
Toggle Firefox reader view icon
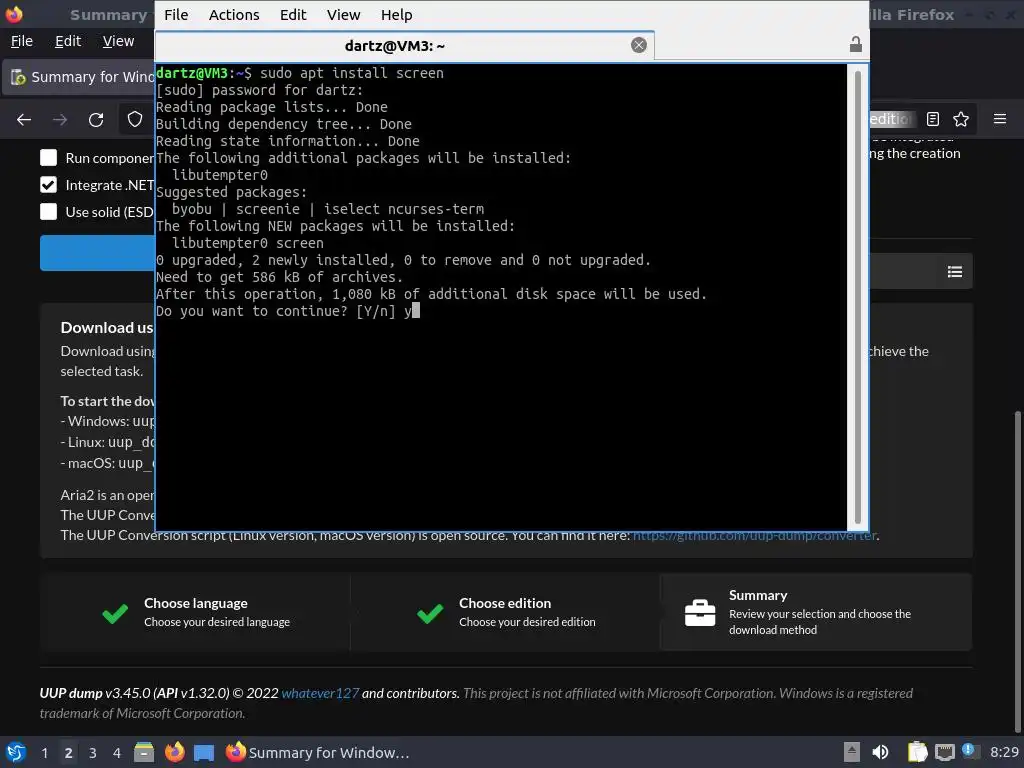pyautogui.click(x=933, y=119)
